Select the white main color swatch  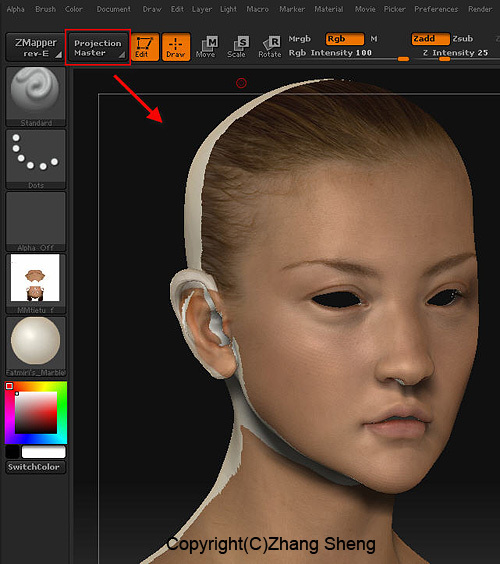pyautogui.click(x=44, y=452)
